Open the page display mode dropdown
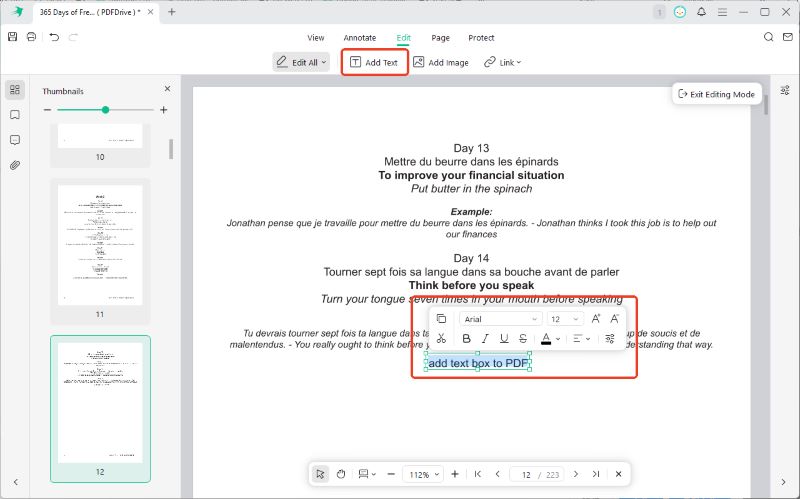The image size is (800, 499). 367,474
